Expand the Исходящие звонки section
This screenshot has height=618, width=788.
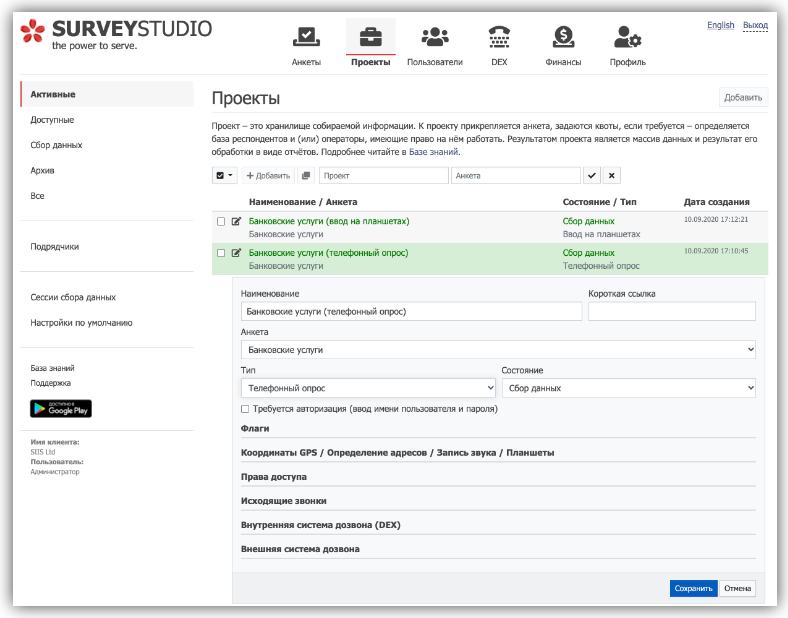(283, 501)
